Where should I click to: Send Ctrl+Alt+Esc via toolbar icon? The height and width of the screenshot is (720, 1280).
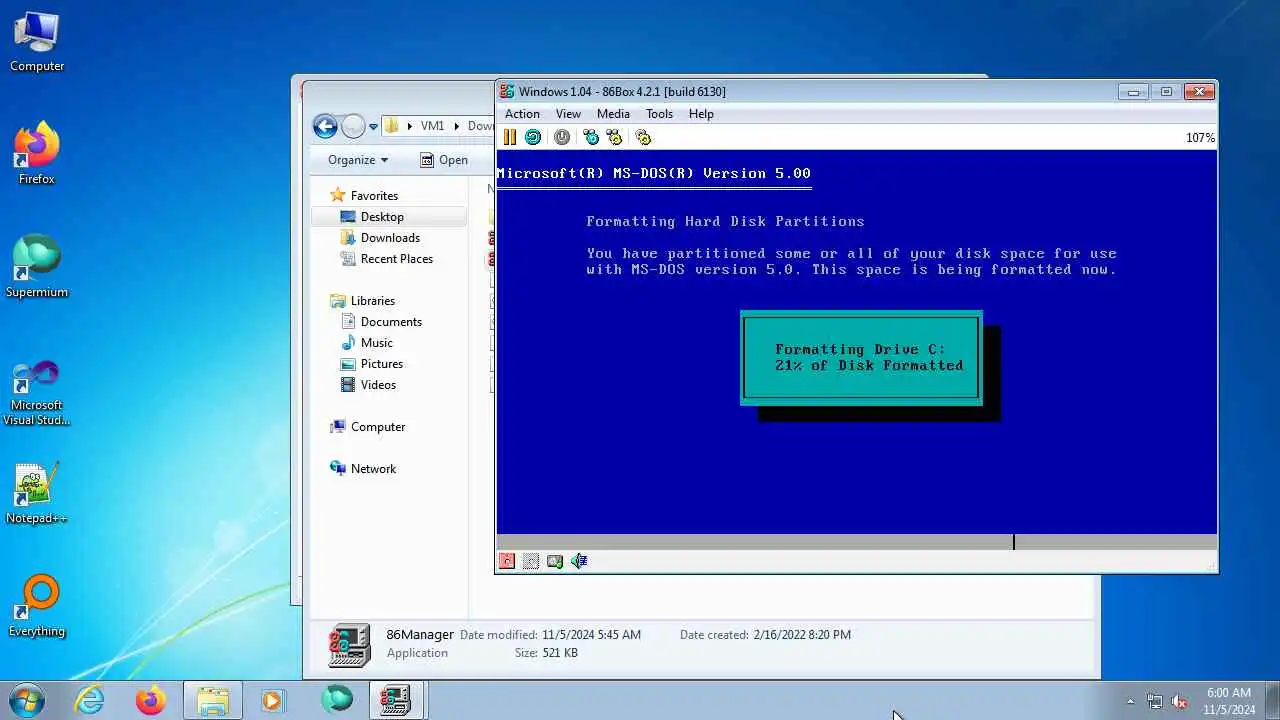pos(614,138)
